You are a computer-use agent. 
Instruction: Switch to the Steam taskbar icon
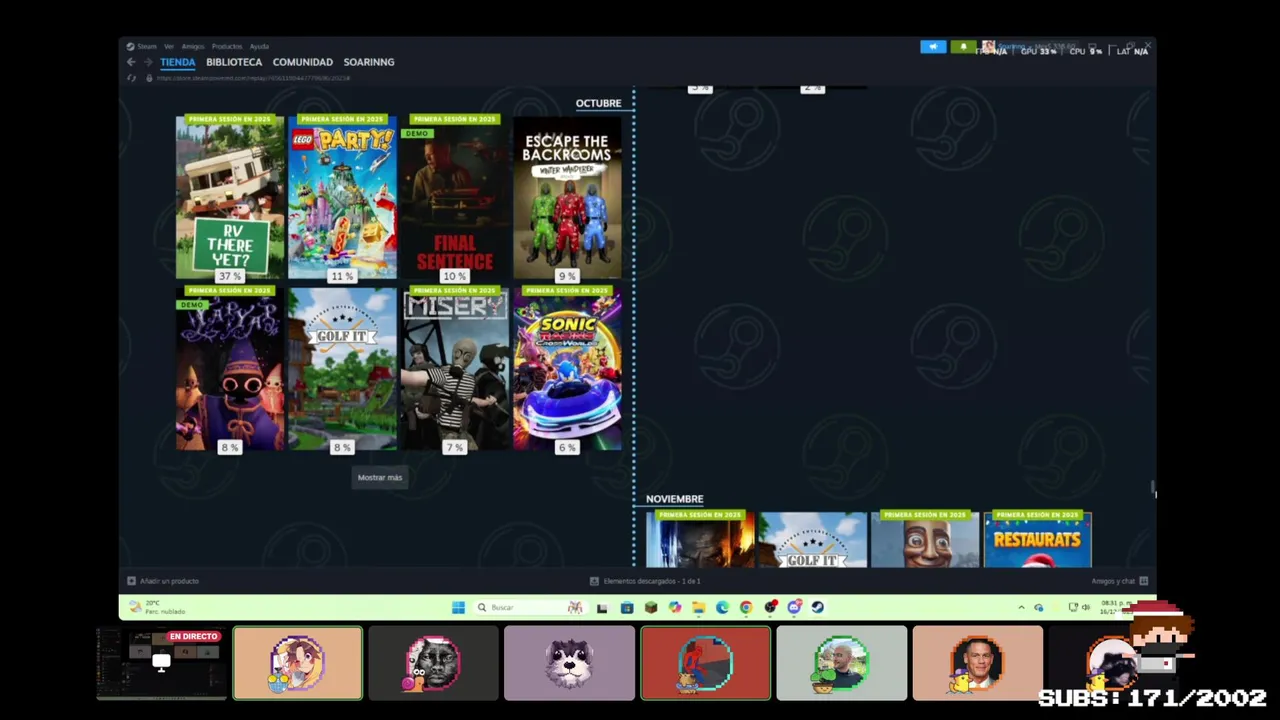[818, 607]
